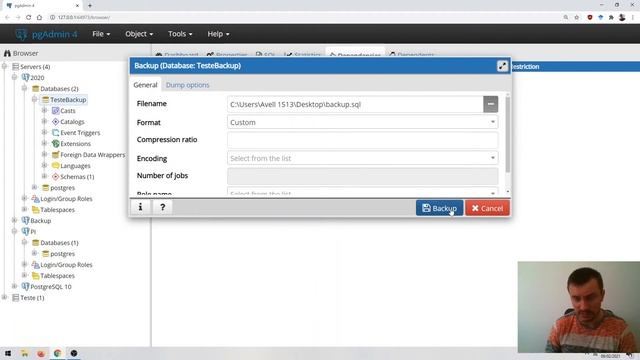
Task: Select the Foreign Data Wrappers icon
Action: click(x=56, y=155)
